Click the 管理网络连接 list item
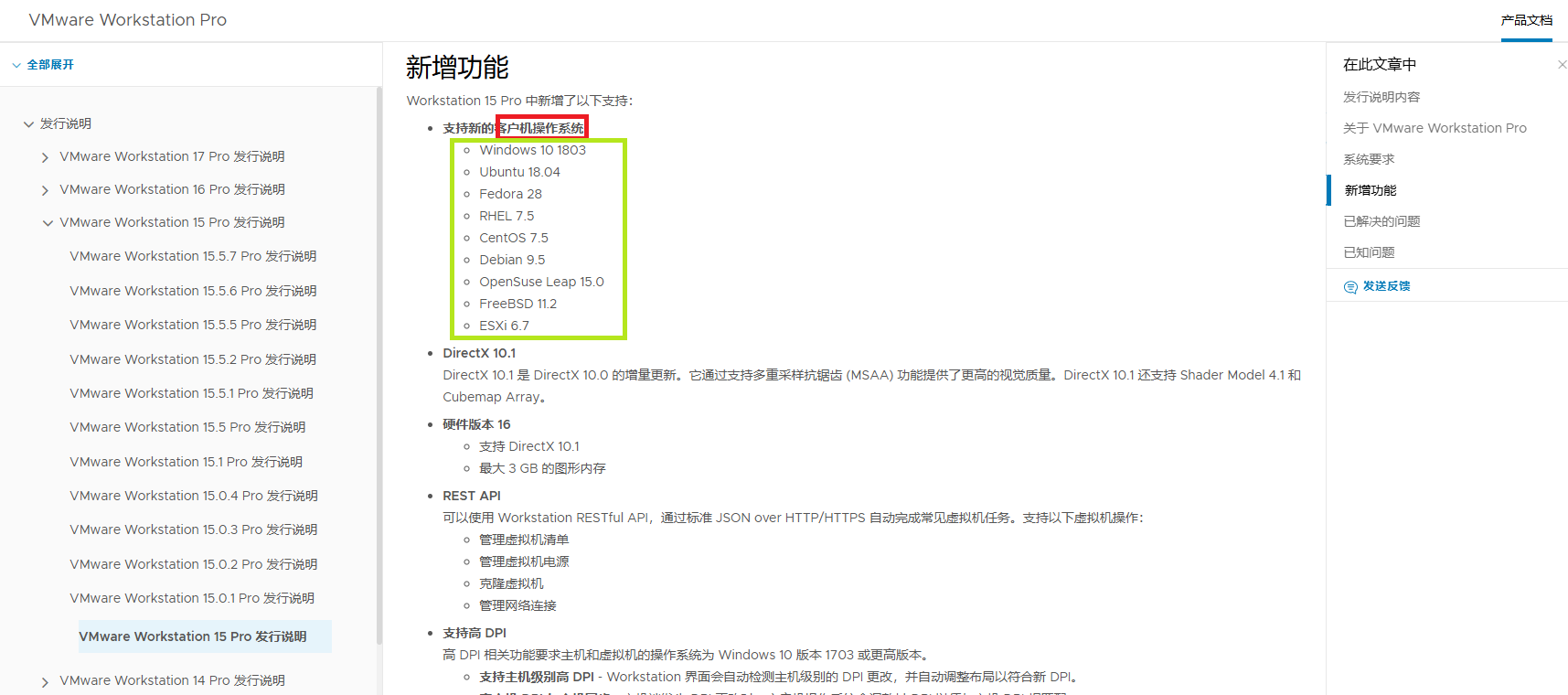Screen dimensions: 1568x695 (x=517, y=605)
